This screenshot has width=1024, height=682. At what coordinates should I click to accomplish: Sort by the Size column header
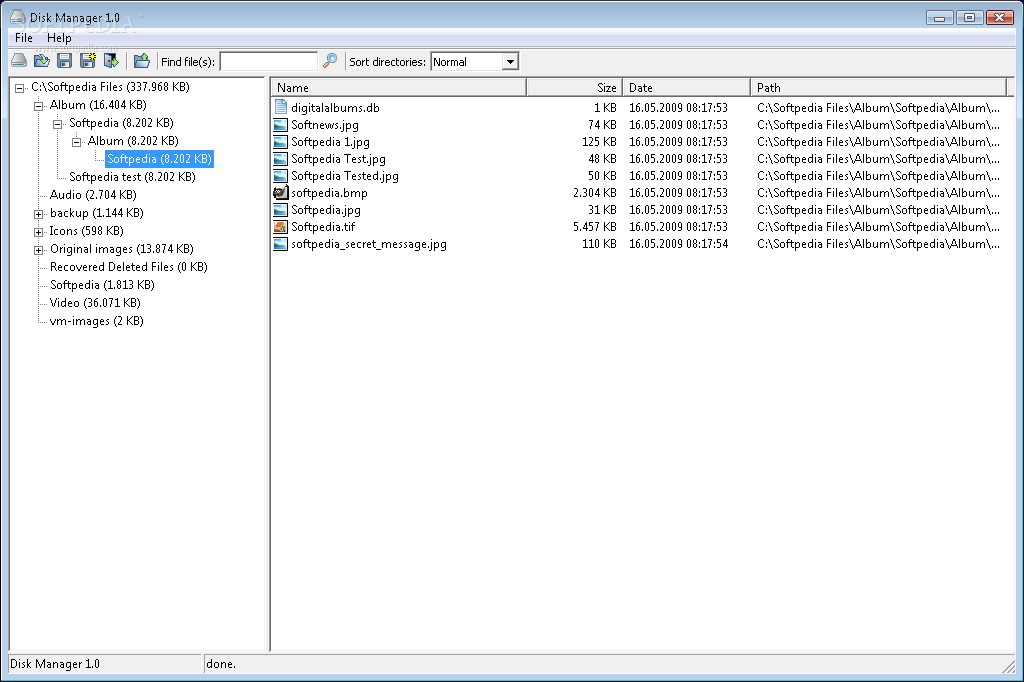click(x=574, y=87)
